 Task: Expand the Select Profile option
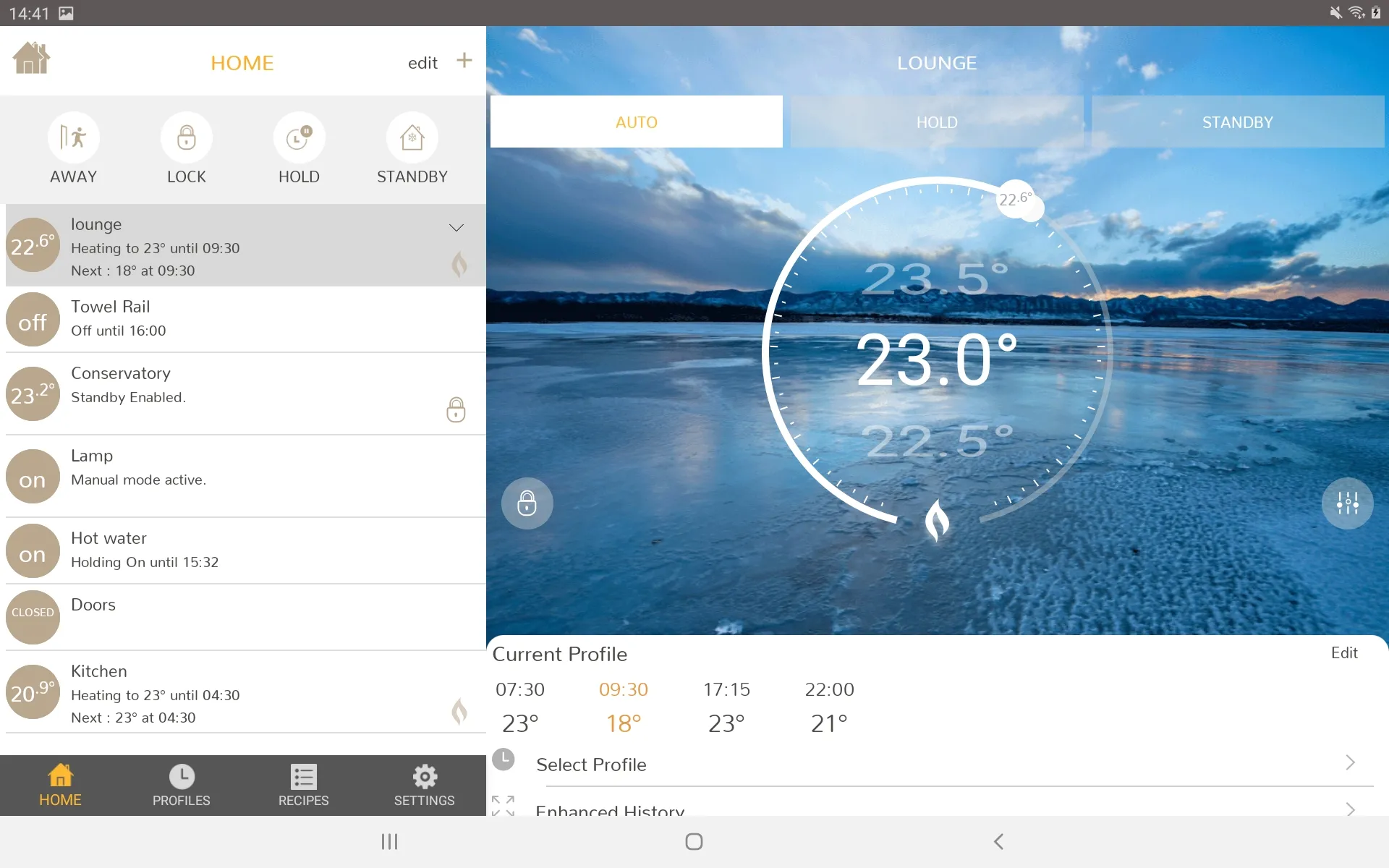1350,764
